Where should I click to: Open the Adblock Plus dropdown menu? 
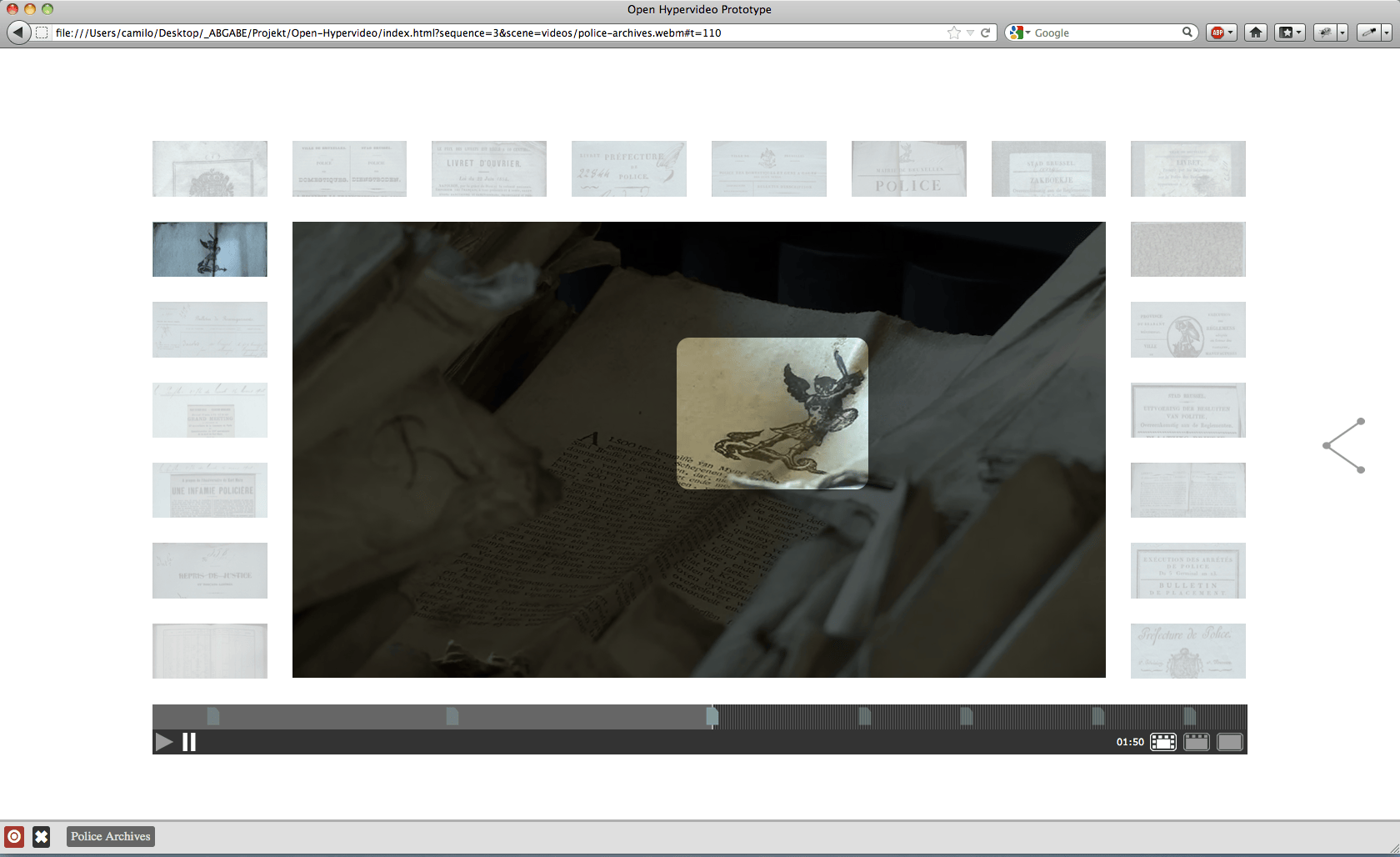[x=1230, y=33]
